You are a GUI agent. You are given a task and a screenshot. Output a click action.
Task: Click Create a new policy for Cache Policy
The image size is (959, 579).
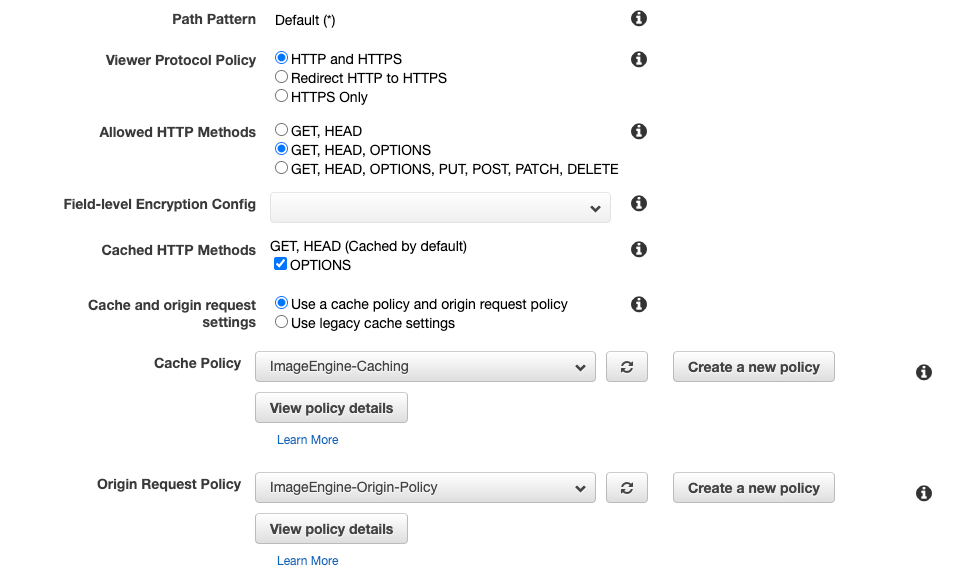coord(753,367)
